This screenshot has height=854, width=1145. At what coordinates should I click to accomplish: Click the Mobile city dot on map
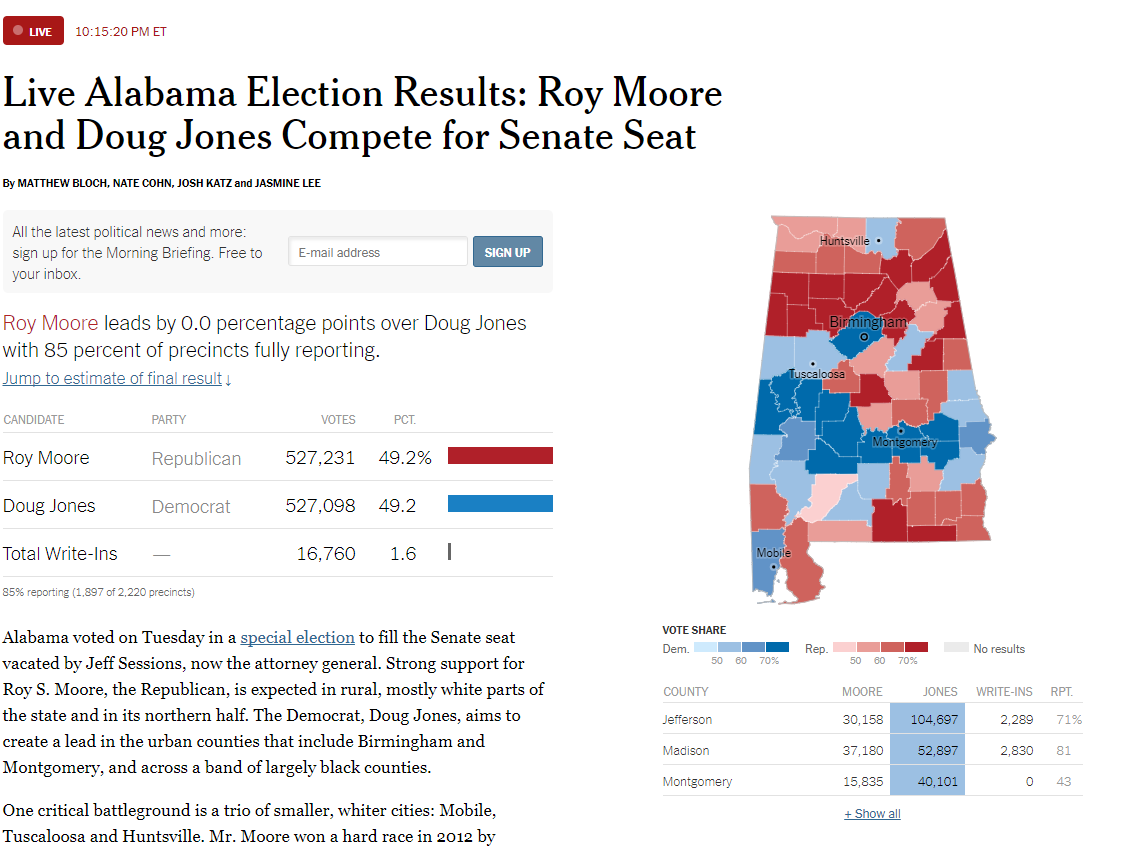[774, 566]
